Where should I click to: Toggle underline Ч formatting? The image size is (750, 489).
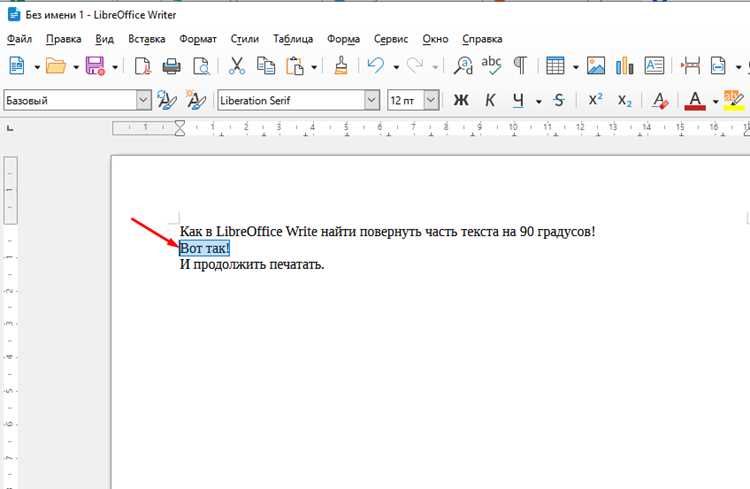click(518, 100)
